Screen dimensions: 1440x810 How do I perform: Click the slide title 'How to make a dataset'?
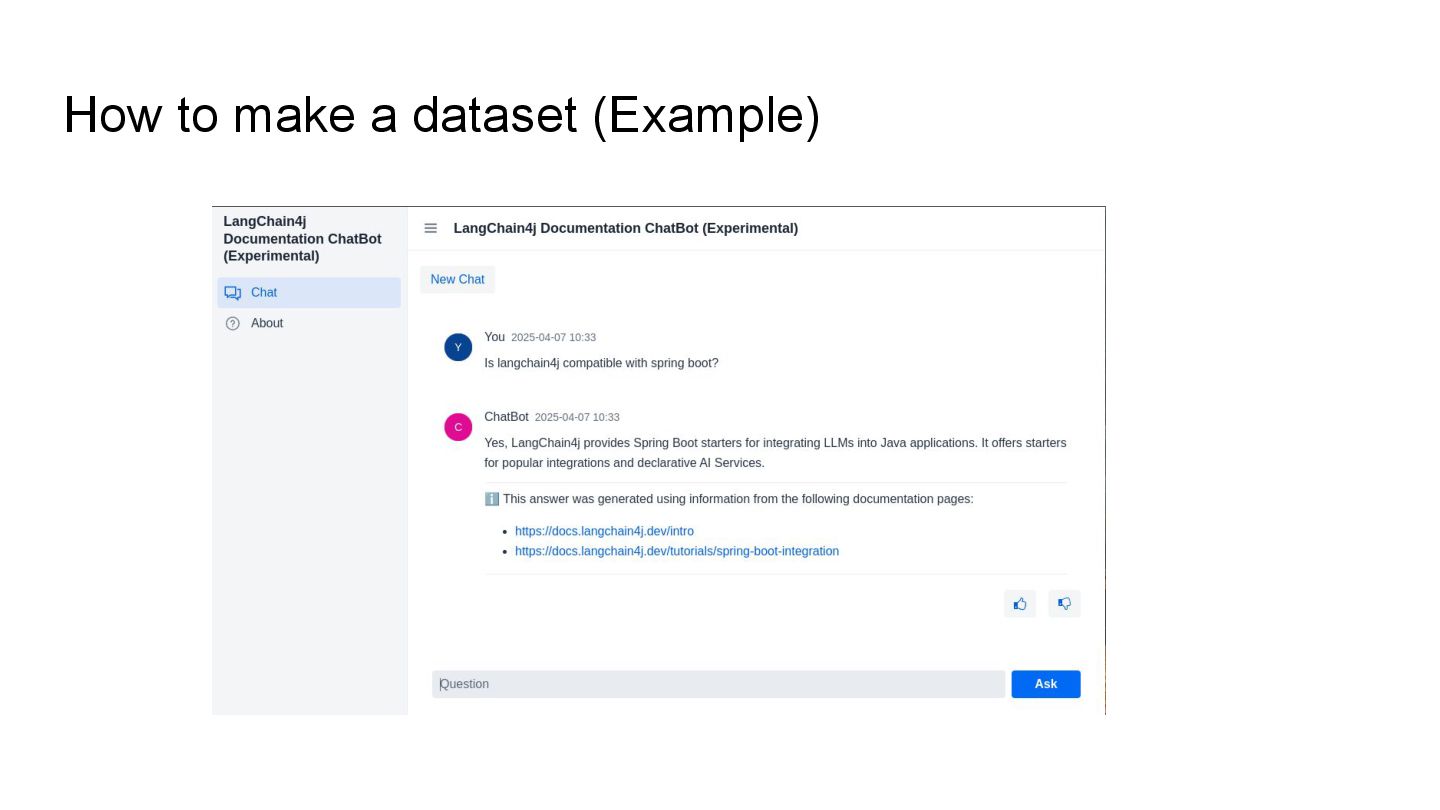[441, 115]
